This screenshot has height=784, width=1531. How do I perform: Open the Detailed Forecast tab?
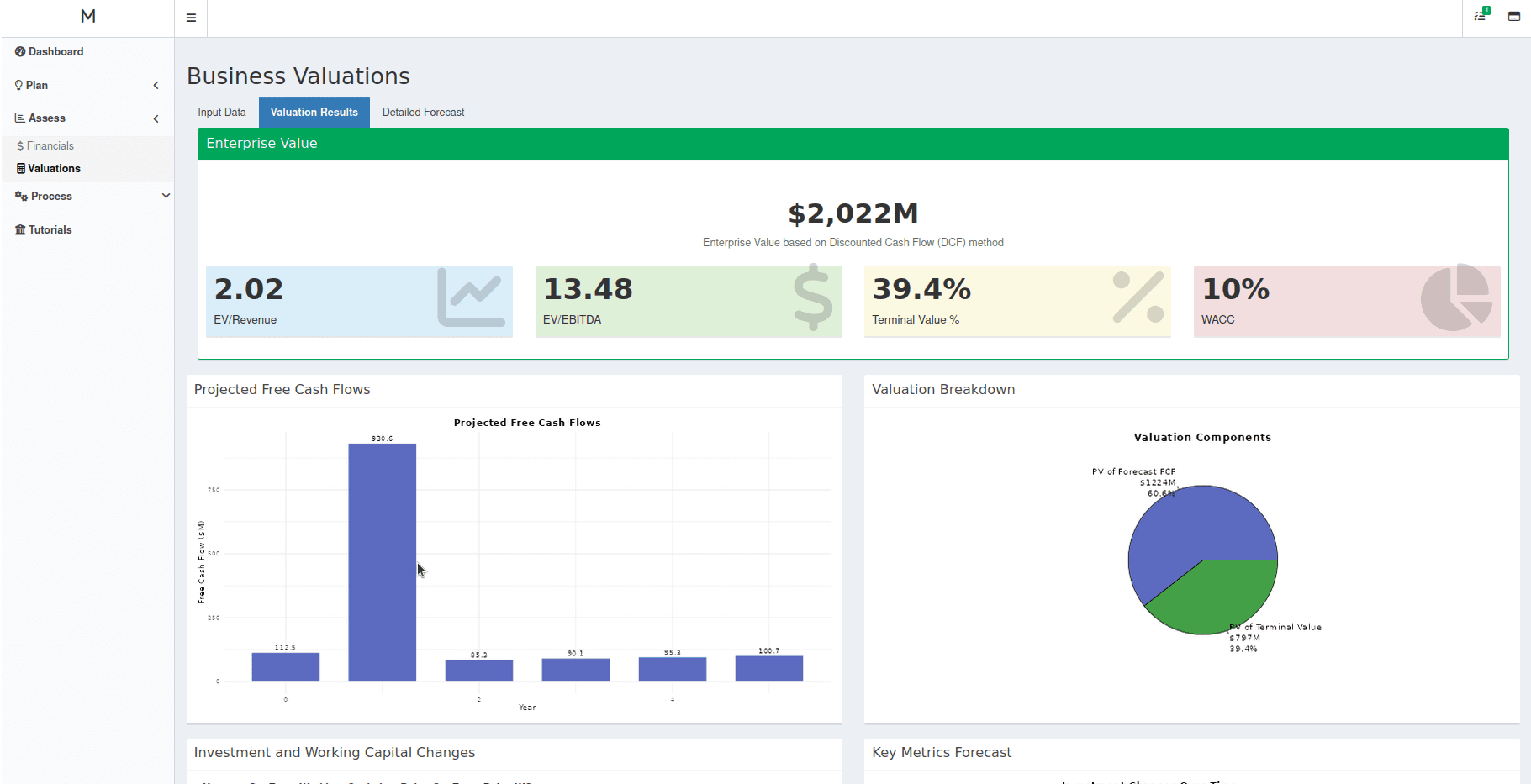[423, 113]
